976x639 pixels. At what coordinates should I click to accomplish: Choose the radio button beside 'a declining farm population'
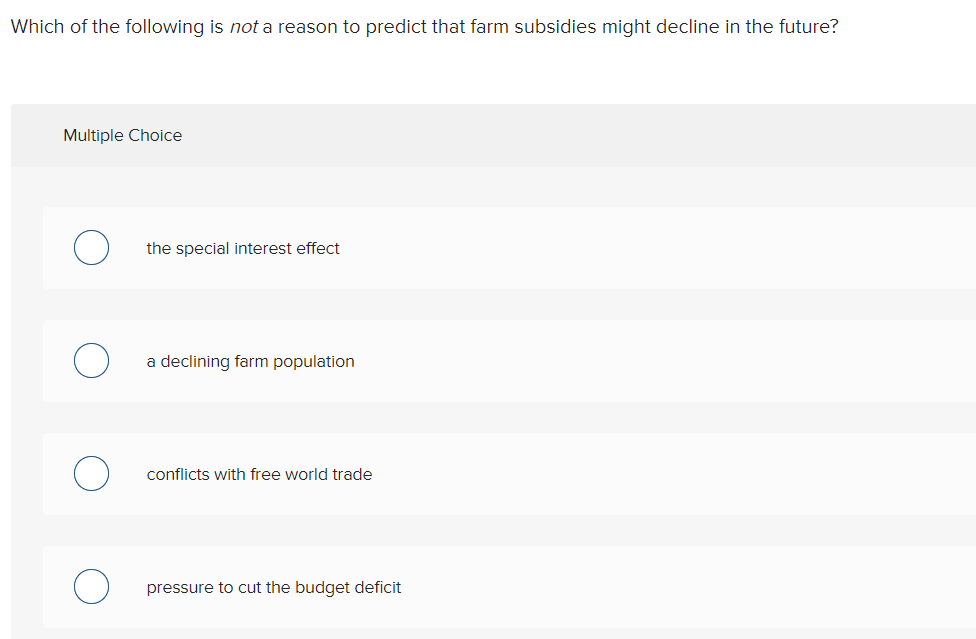click(x=91, y=360)
